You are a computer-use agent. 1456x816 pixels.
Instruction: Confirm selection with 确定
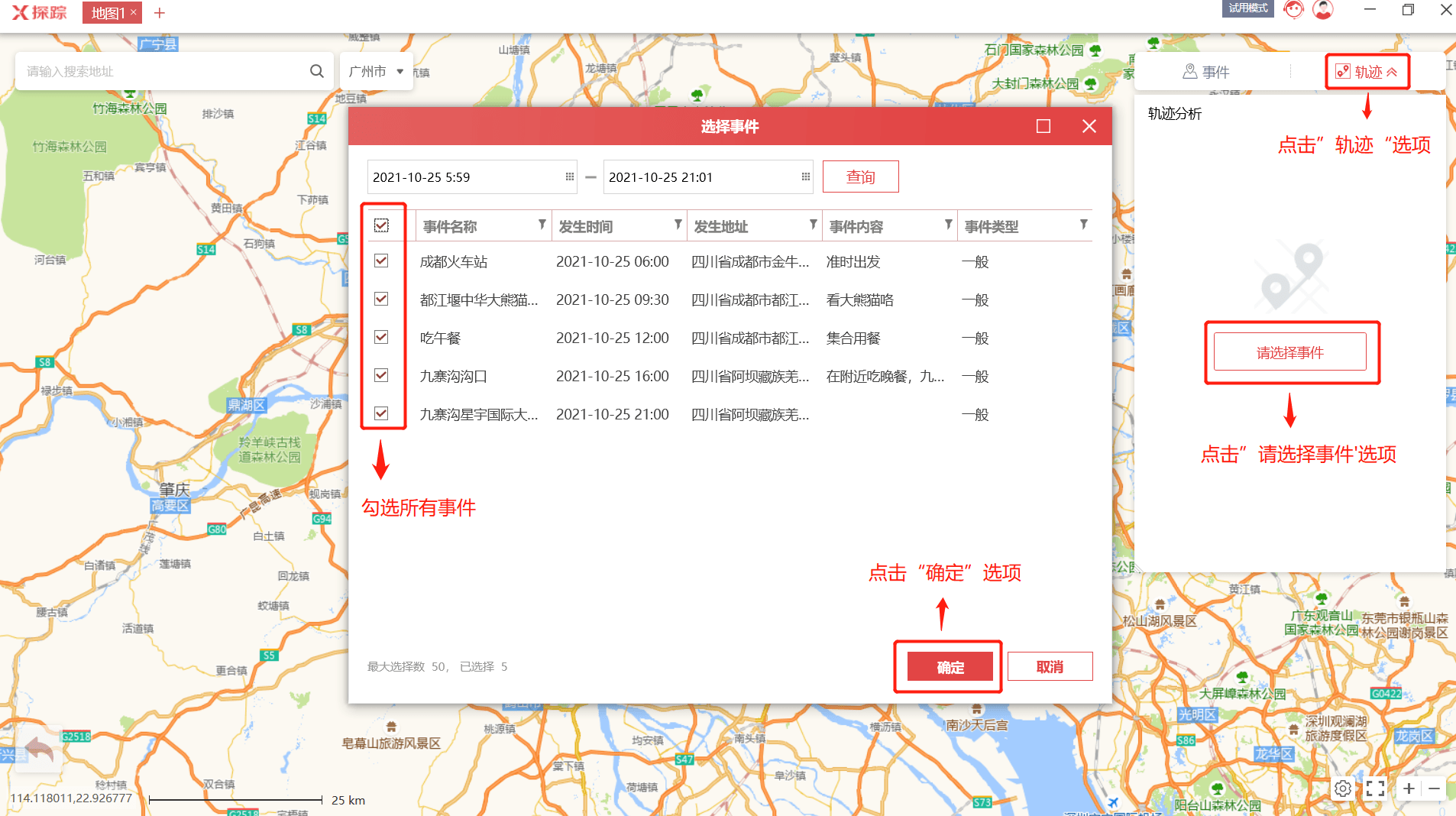[950, 667]
